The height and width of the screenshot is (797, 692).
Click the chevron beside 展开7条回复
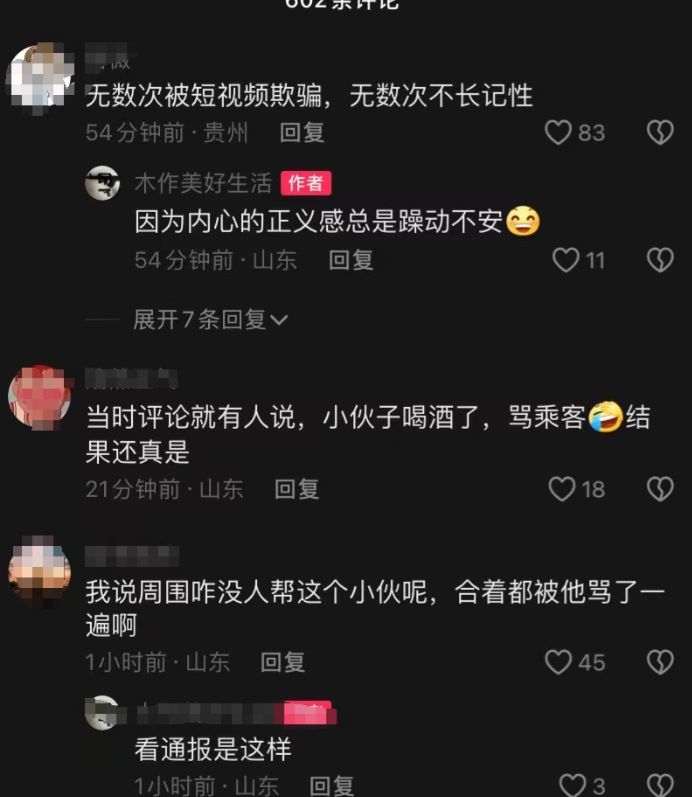[x=279, y=320]
